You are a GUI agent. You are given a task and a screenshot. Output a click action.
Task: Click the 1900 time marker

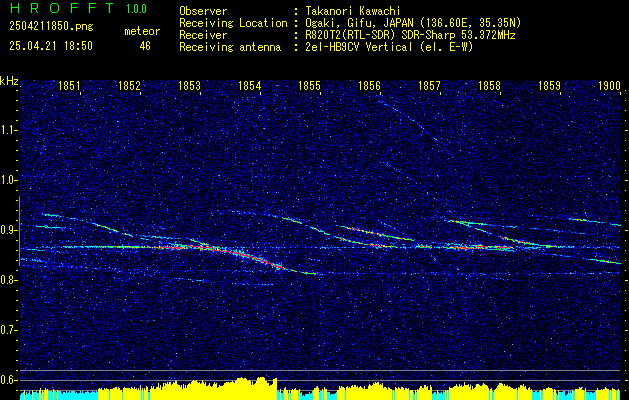610,86
